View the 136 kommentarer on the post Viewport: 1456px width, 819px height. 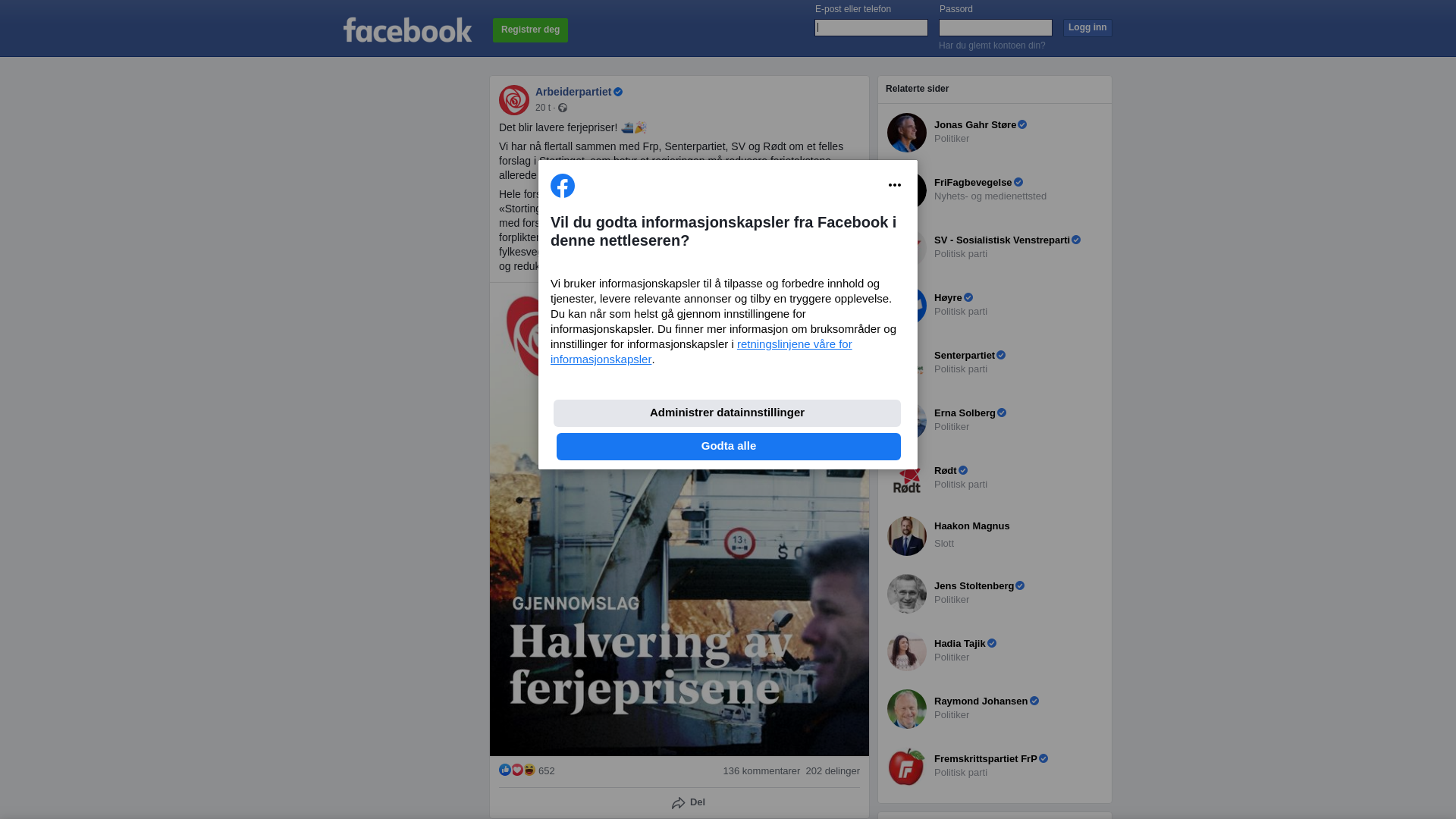pos(761,771)
